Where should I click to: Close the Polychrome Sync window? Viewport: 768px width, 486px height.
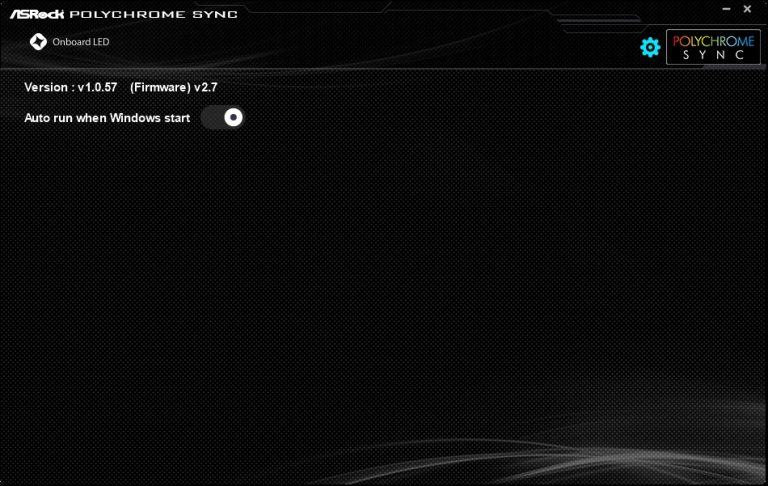click(747, 9)
